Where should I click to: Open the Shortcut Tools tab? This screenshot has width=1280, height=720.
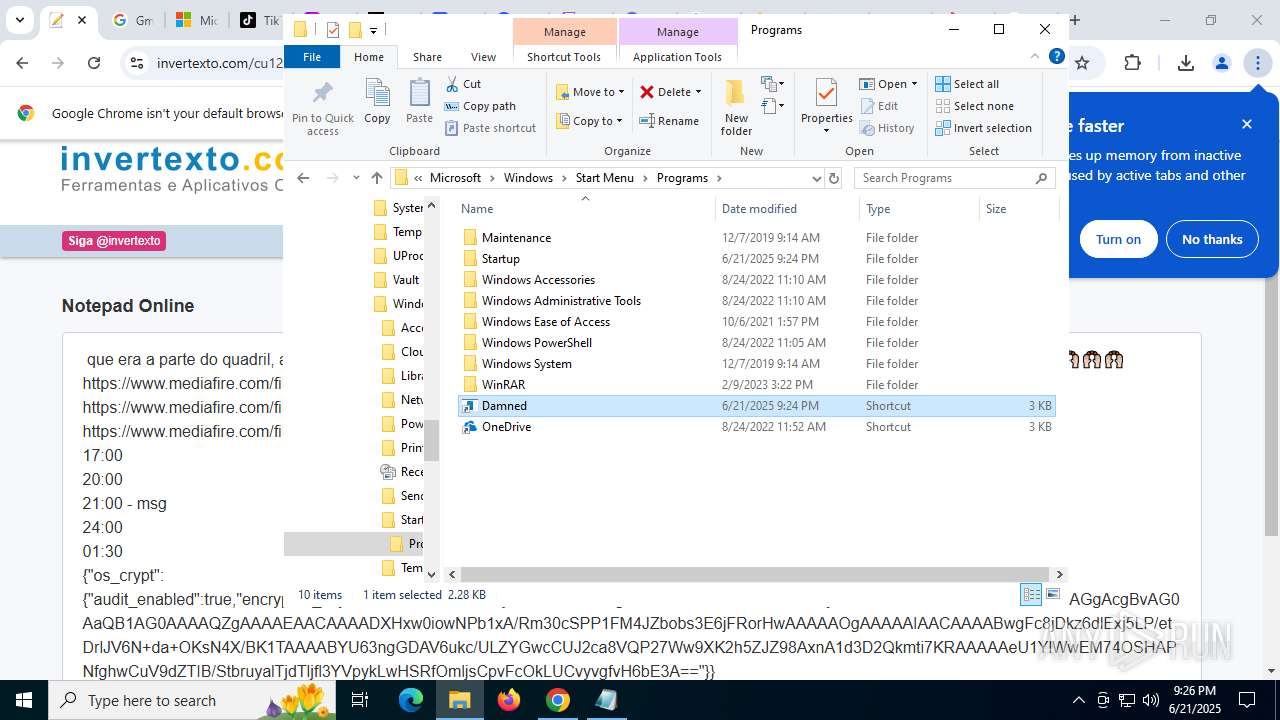tap(564, 57)
